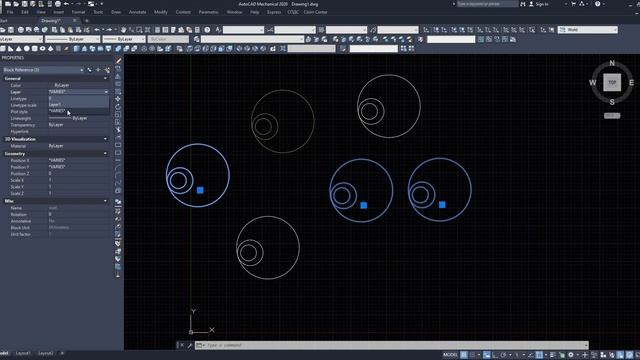Click the blue grip of the rightmost selected block
Viewport: 640px width, 360px height.
442,204
